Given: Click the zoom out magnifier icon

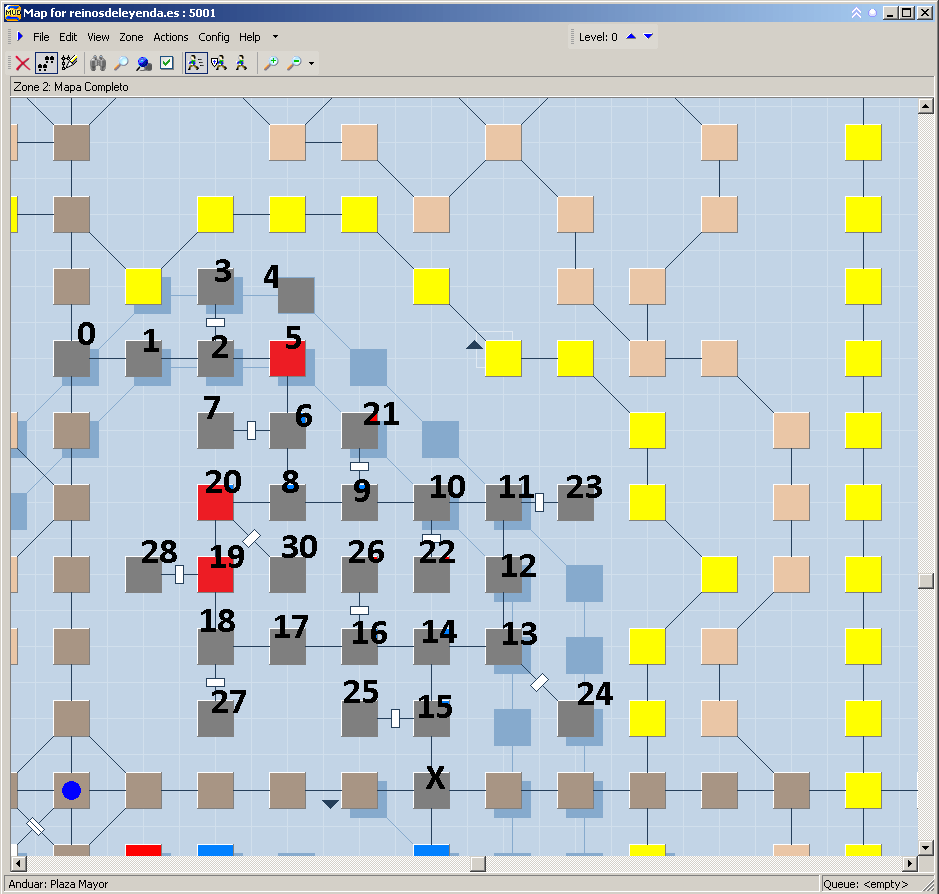Looking at the screenshot, I should (x=294, y=63).
